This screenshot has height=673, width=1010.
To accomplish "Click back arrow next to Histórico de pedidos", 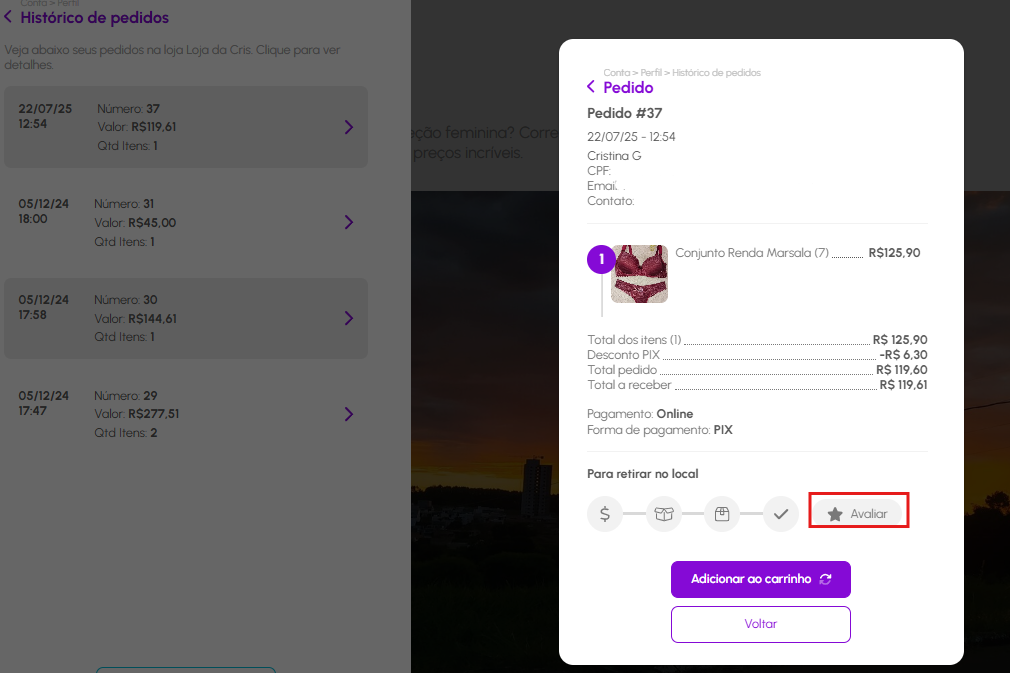I will pyautogui.click(x=10, y=17).
